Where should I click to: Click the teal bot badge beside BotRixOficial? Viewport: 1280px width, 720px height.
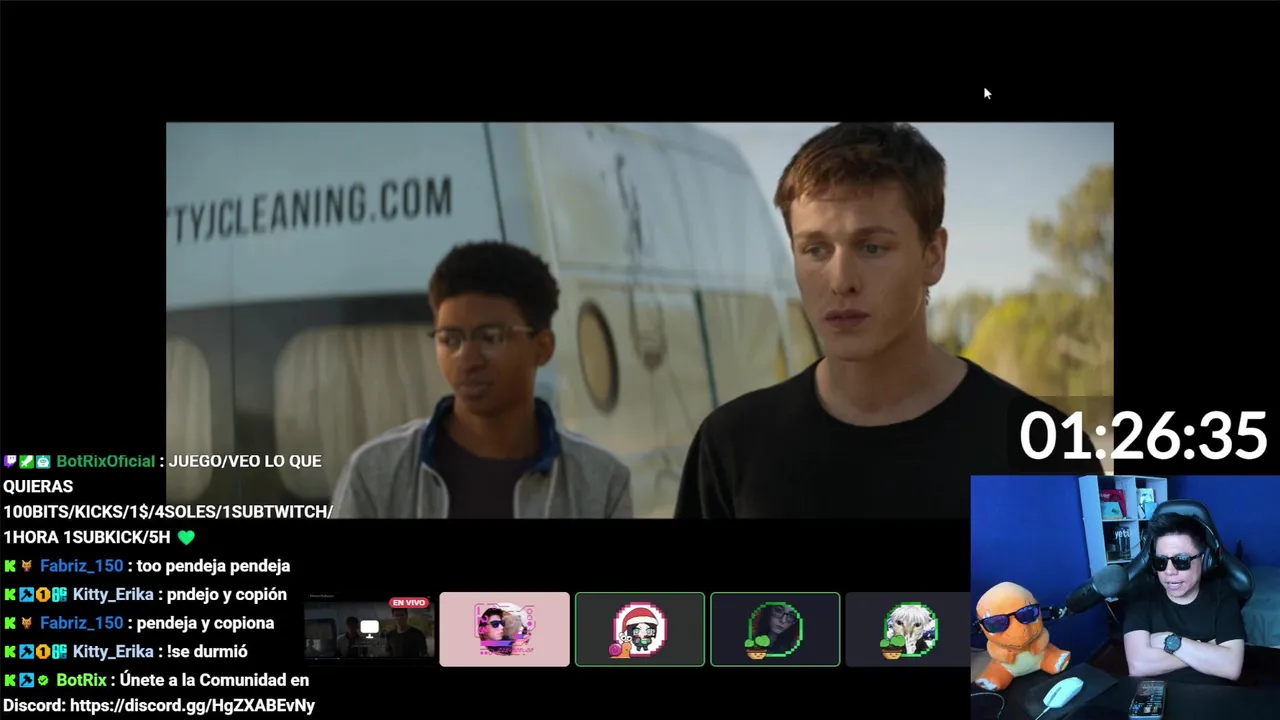coord(42,461)
